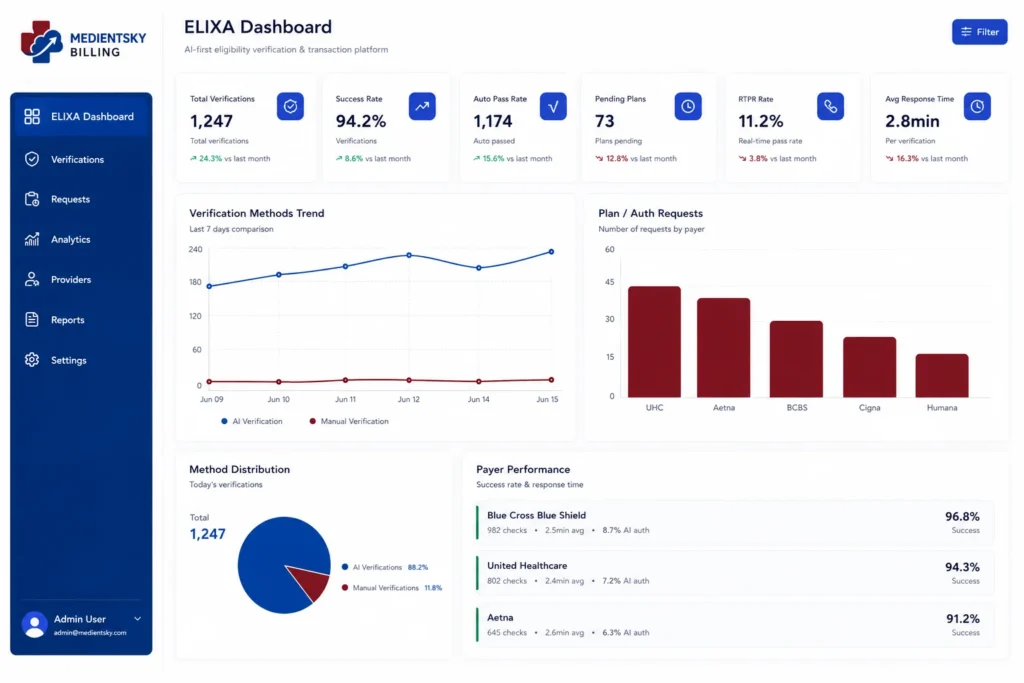Click the 94.2% Success Rate value
Viewport: 1024px width, 683px height.
coord(360,121)
